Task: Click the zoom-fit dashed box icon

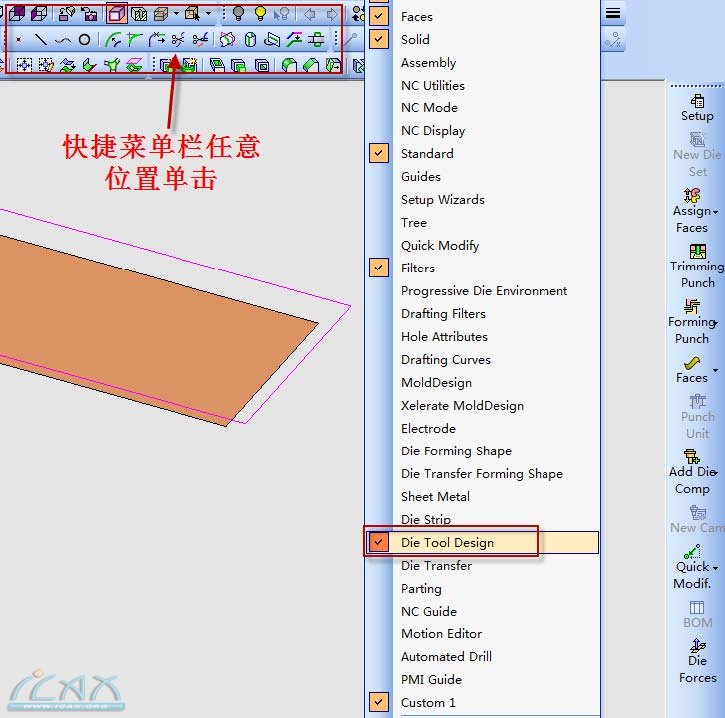Action: tap(24, 65)
